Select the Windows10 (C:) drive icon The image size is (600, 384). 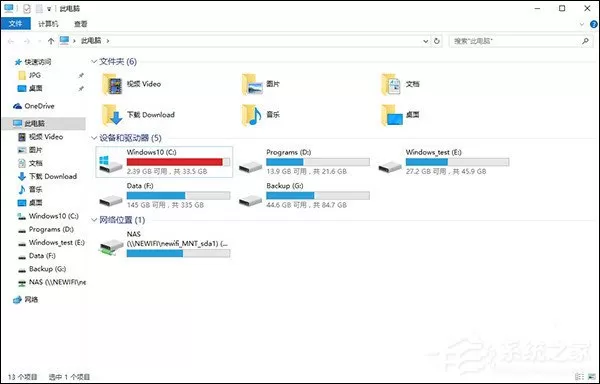110,164
